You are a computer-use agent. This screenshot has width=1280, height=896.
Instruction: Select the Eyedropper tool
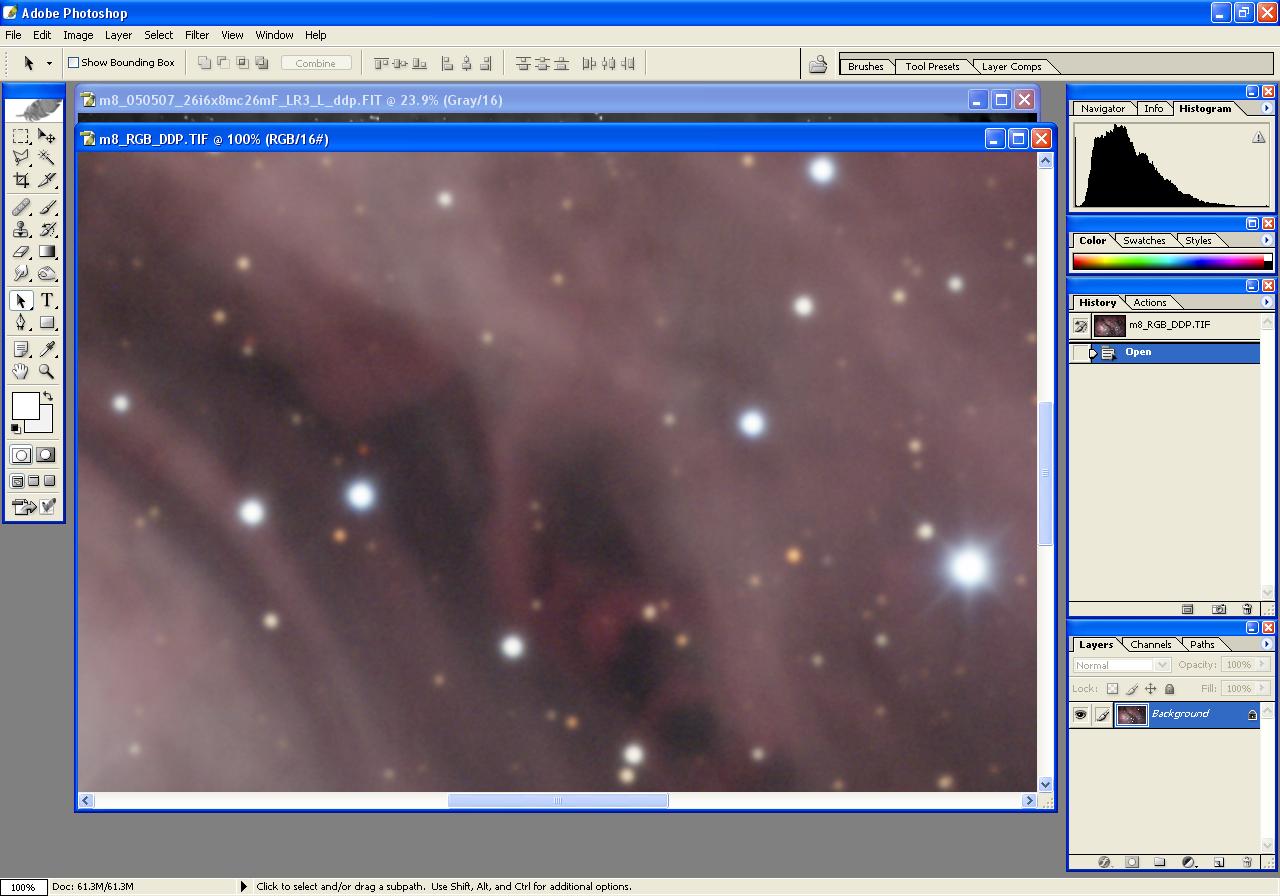tap(46, 349)
